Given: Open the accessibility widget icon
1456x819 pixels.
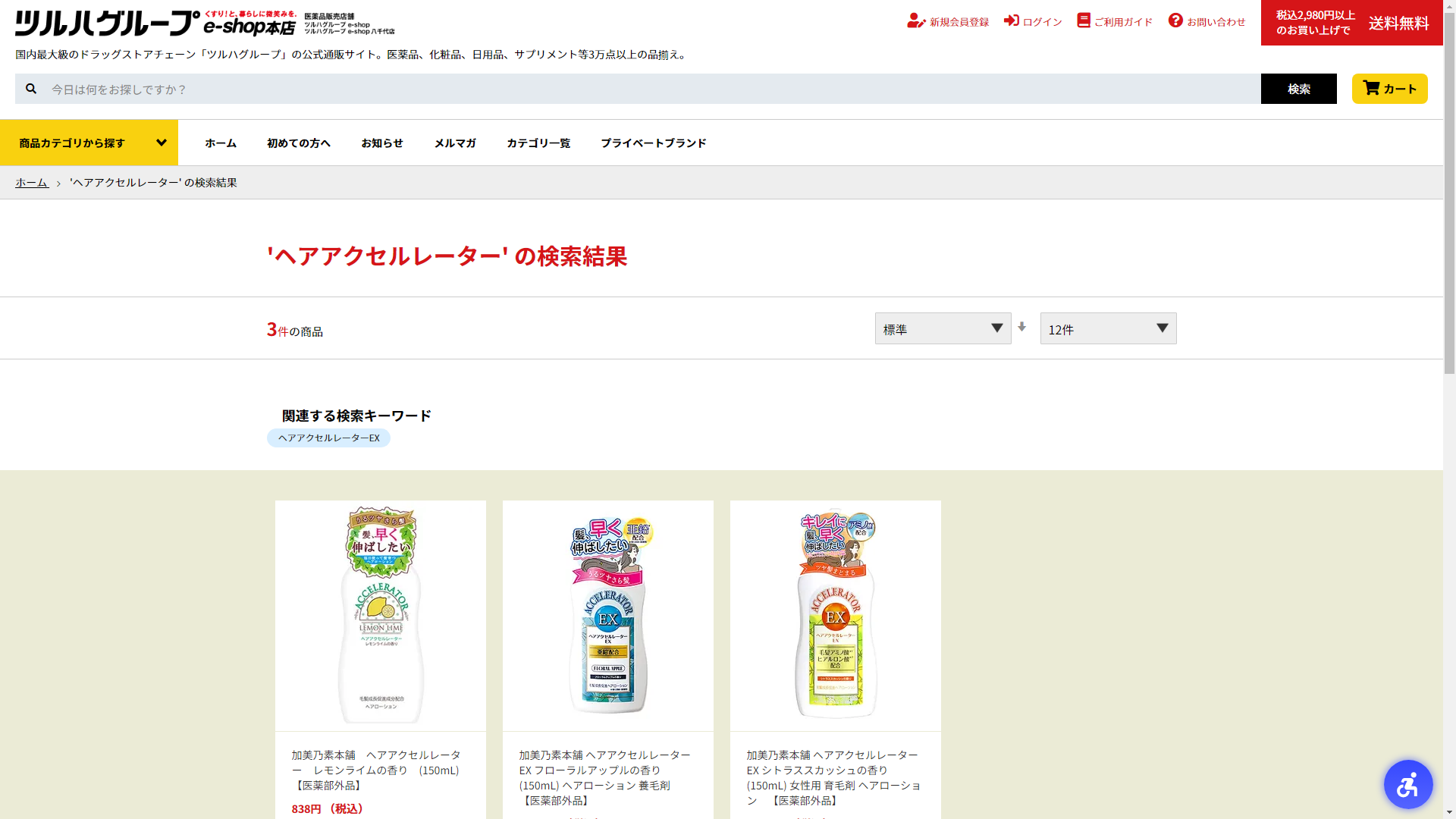Looking at the screenshot, I should pyautogui.click(x=1407, y=784).
